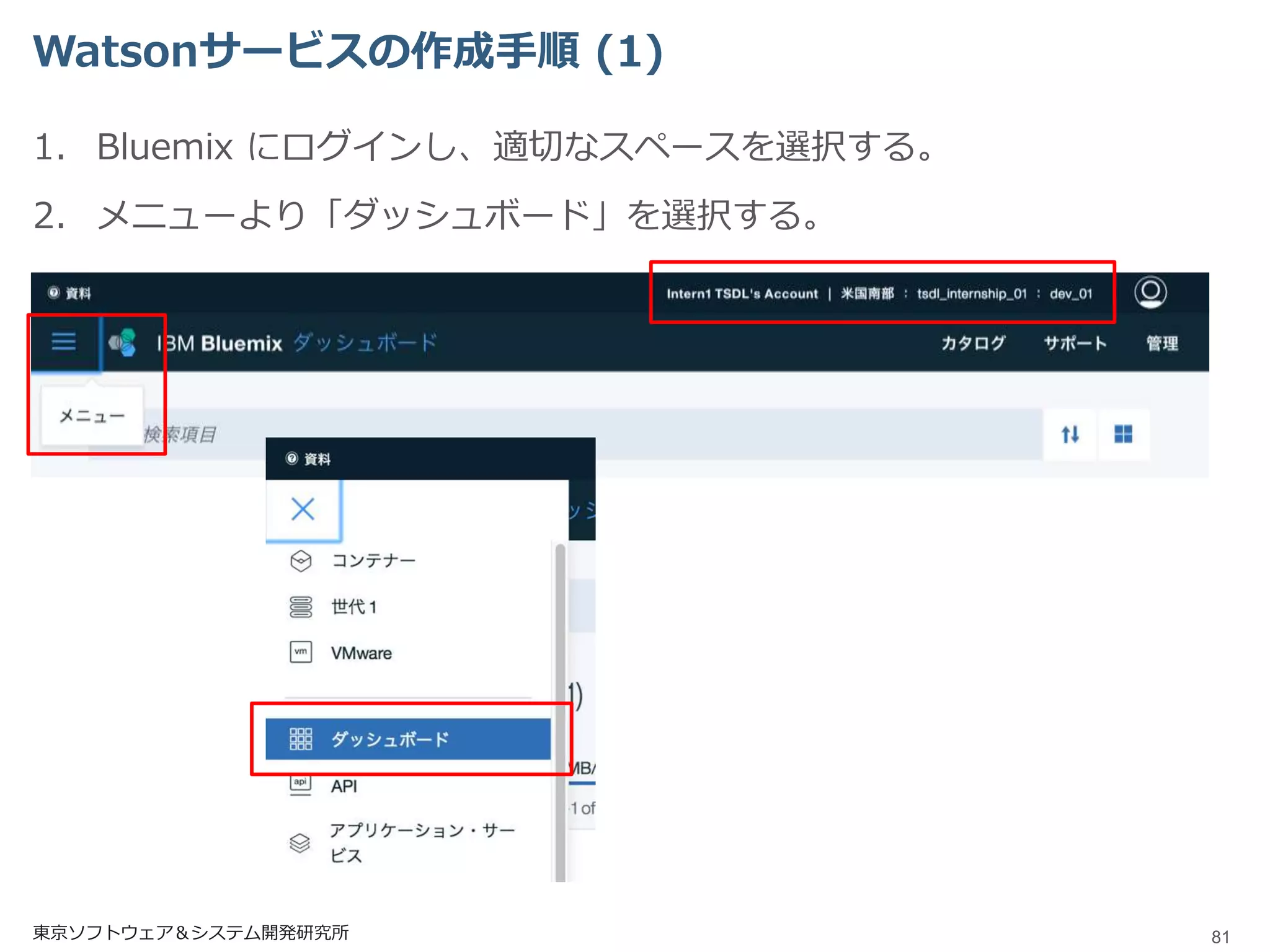Click the アプリケーション・サービス layers icon

300,843
